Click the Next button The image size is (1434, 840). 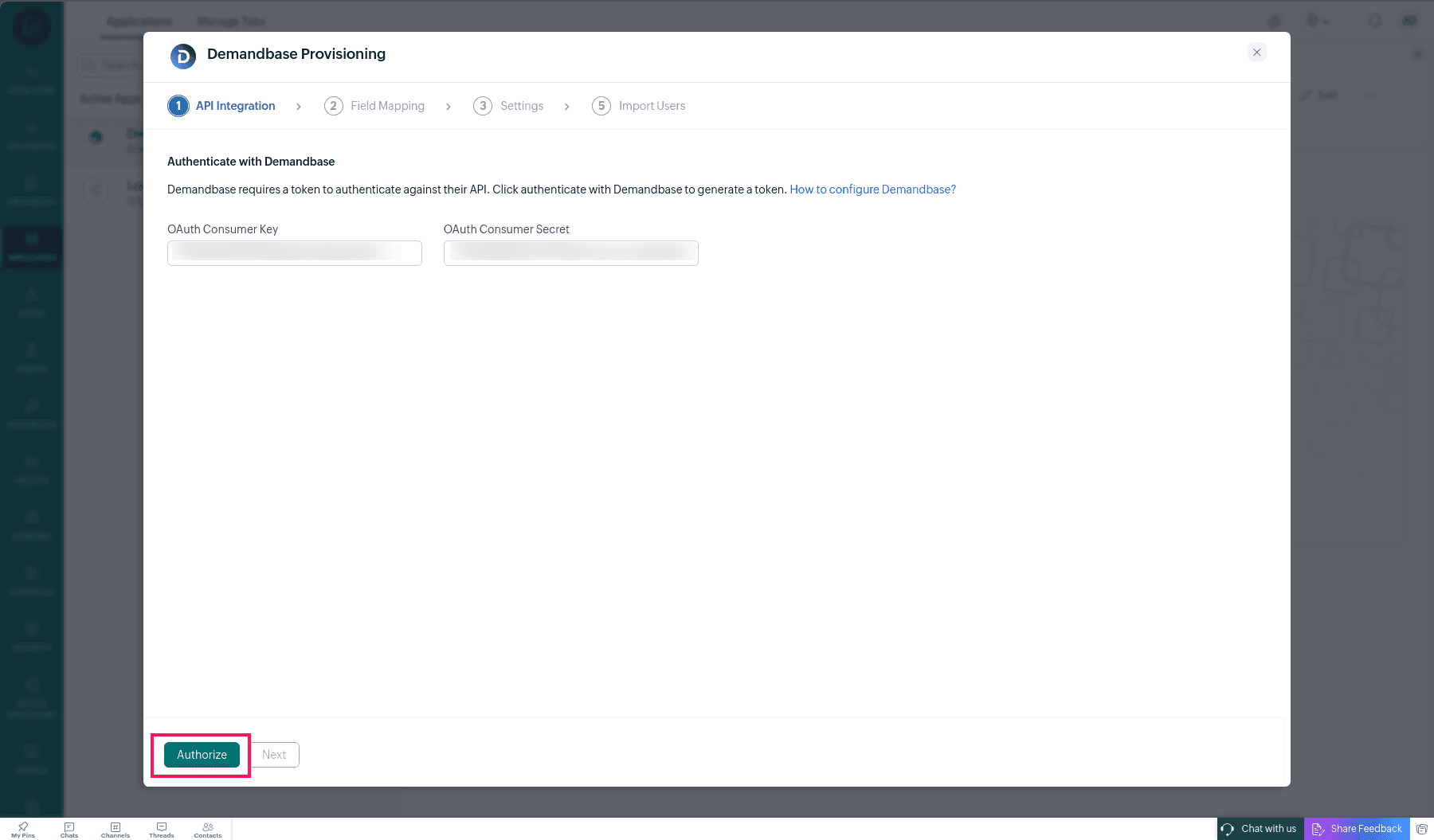(274, 755)
